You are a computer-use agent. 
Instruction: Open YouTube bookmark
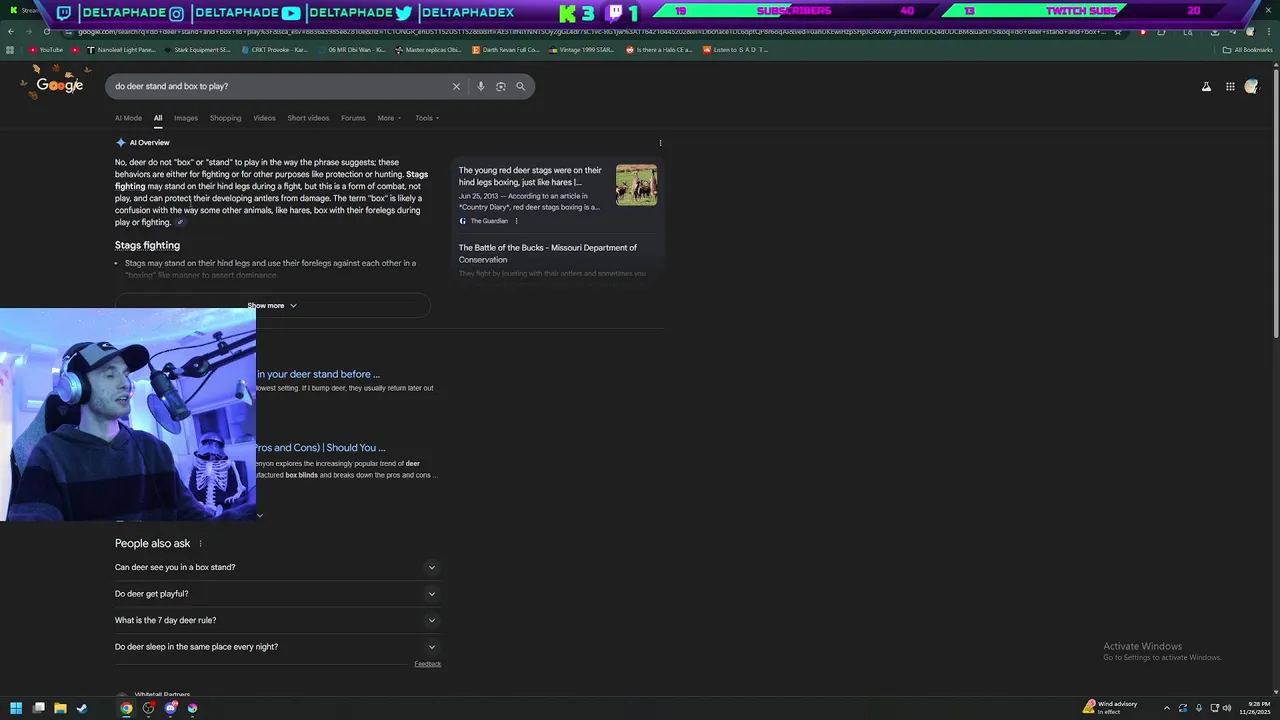(x=46, y=49)
